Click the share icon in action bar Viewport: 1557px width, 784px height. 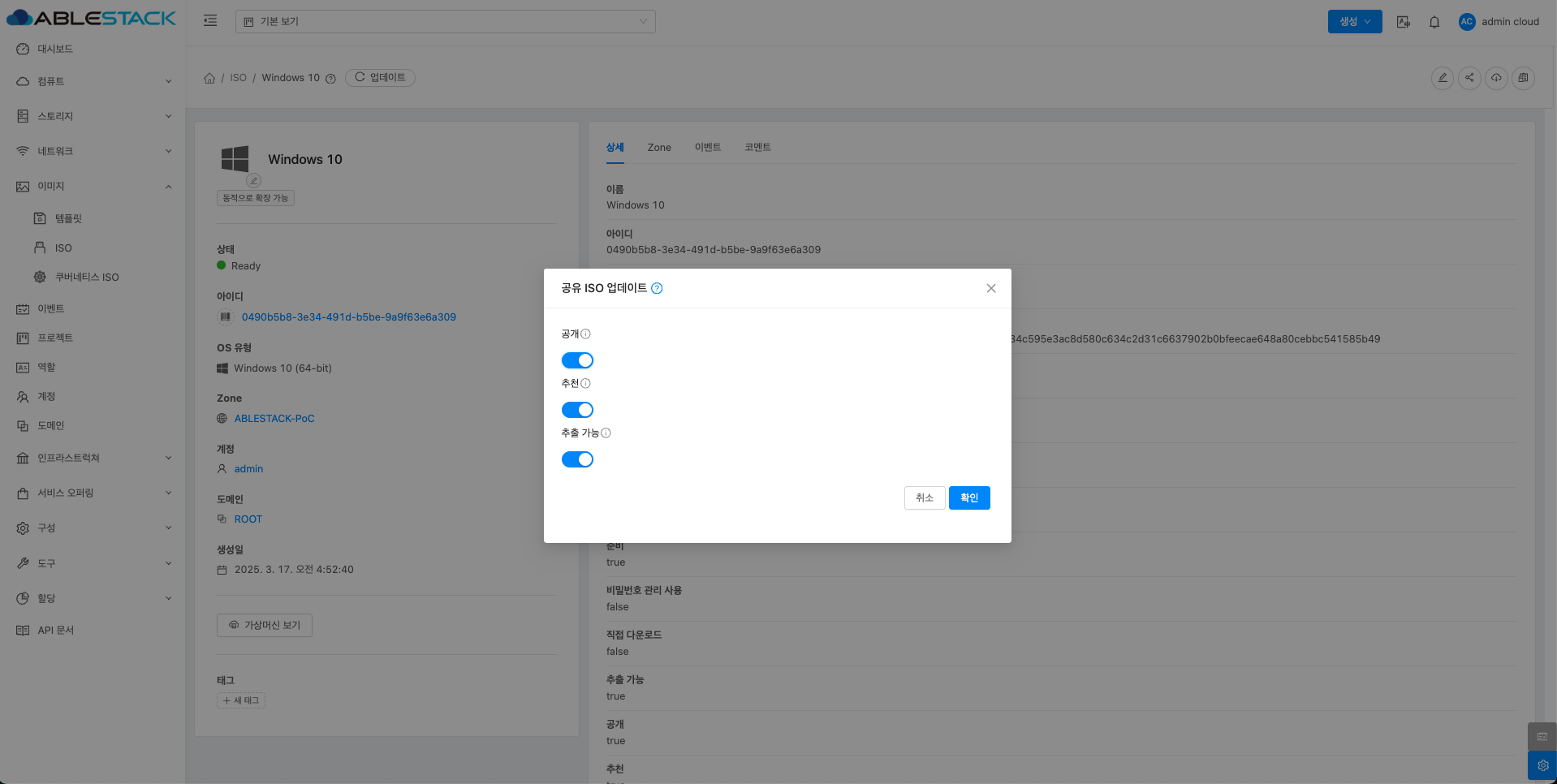tap(1469, 78)
